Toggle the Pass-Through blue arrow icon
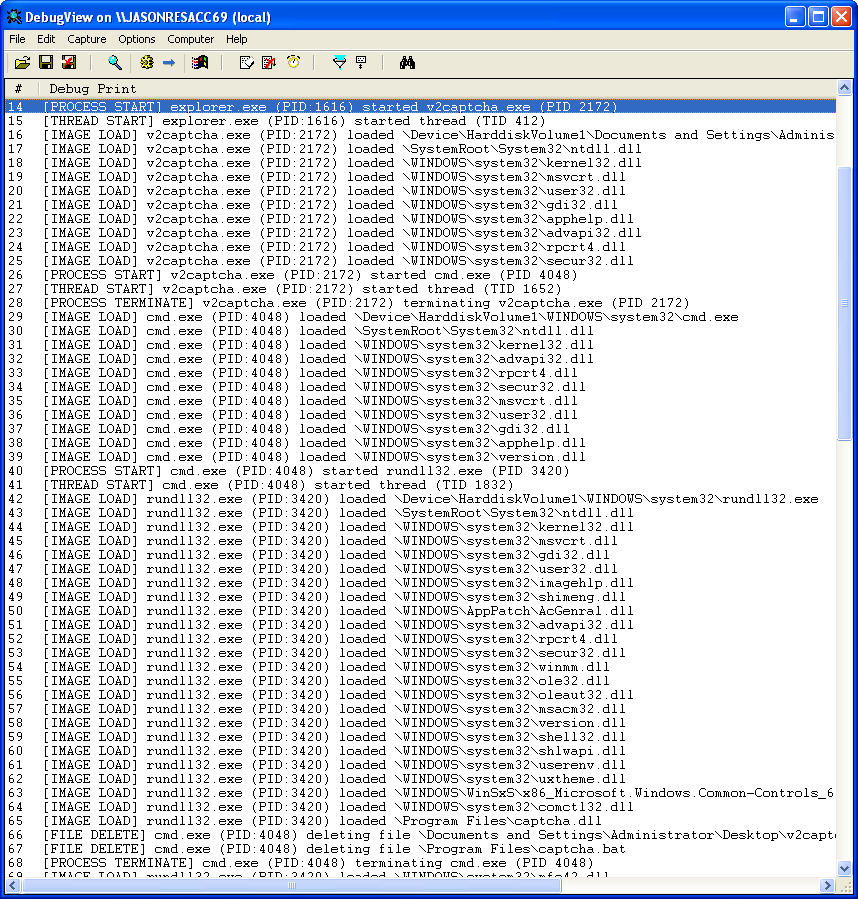The height and width of the screenshot is (899, 858). pyautogui.click(x=169, y=63)
